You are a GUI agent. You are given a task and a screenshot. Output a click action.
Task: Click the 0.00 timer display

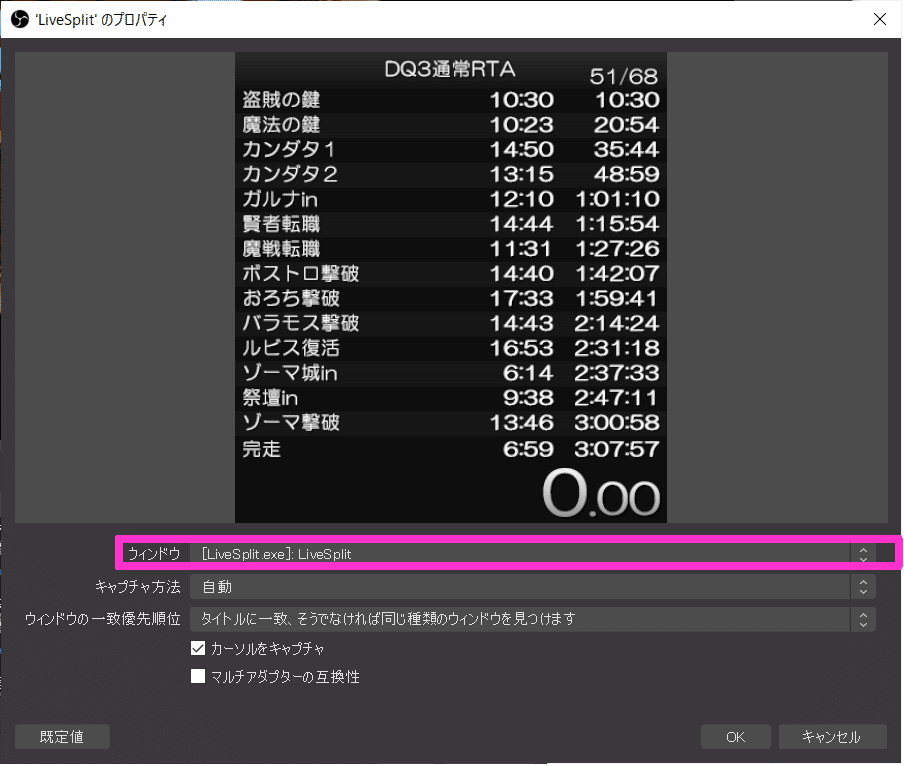(x=601, y=493)
